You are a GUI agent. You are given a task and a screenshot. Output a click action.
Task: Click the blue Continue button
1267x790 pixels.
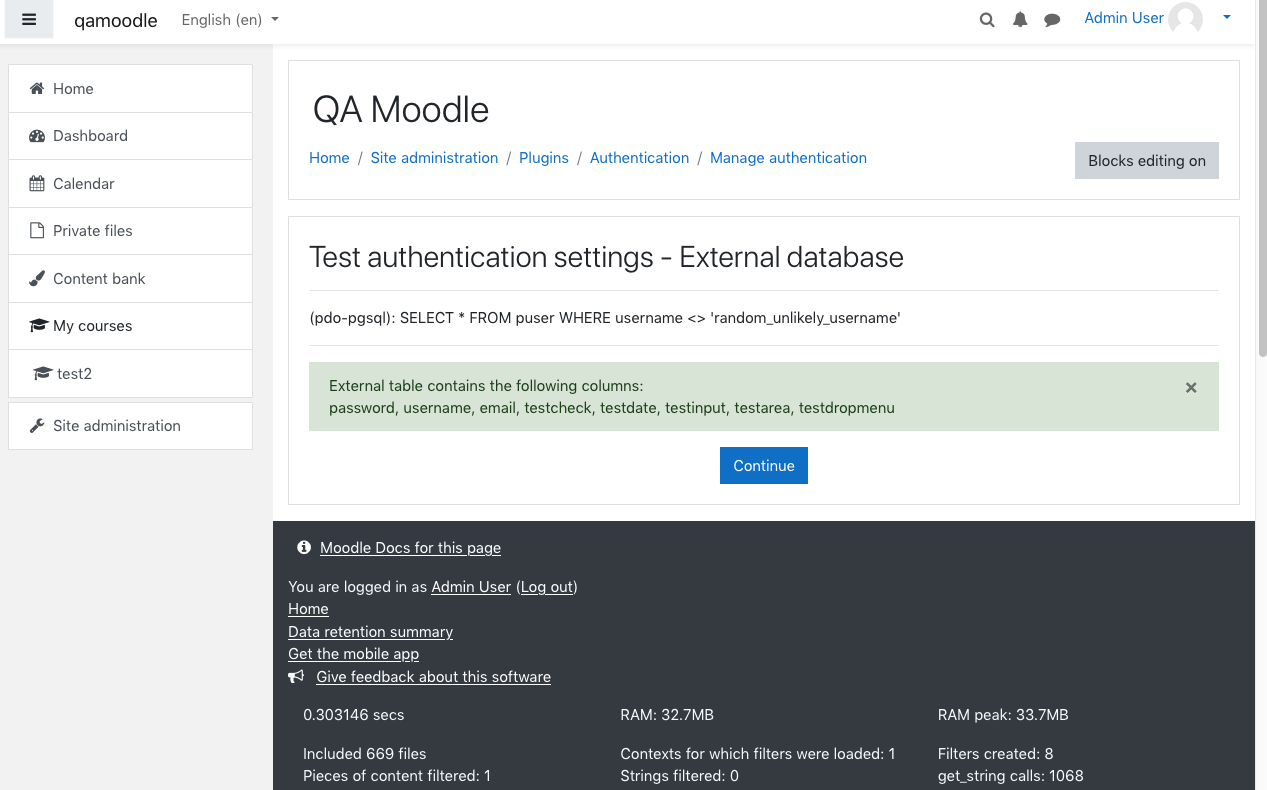(764, 466)
